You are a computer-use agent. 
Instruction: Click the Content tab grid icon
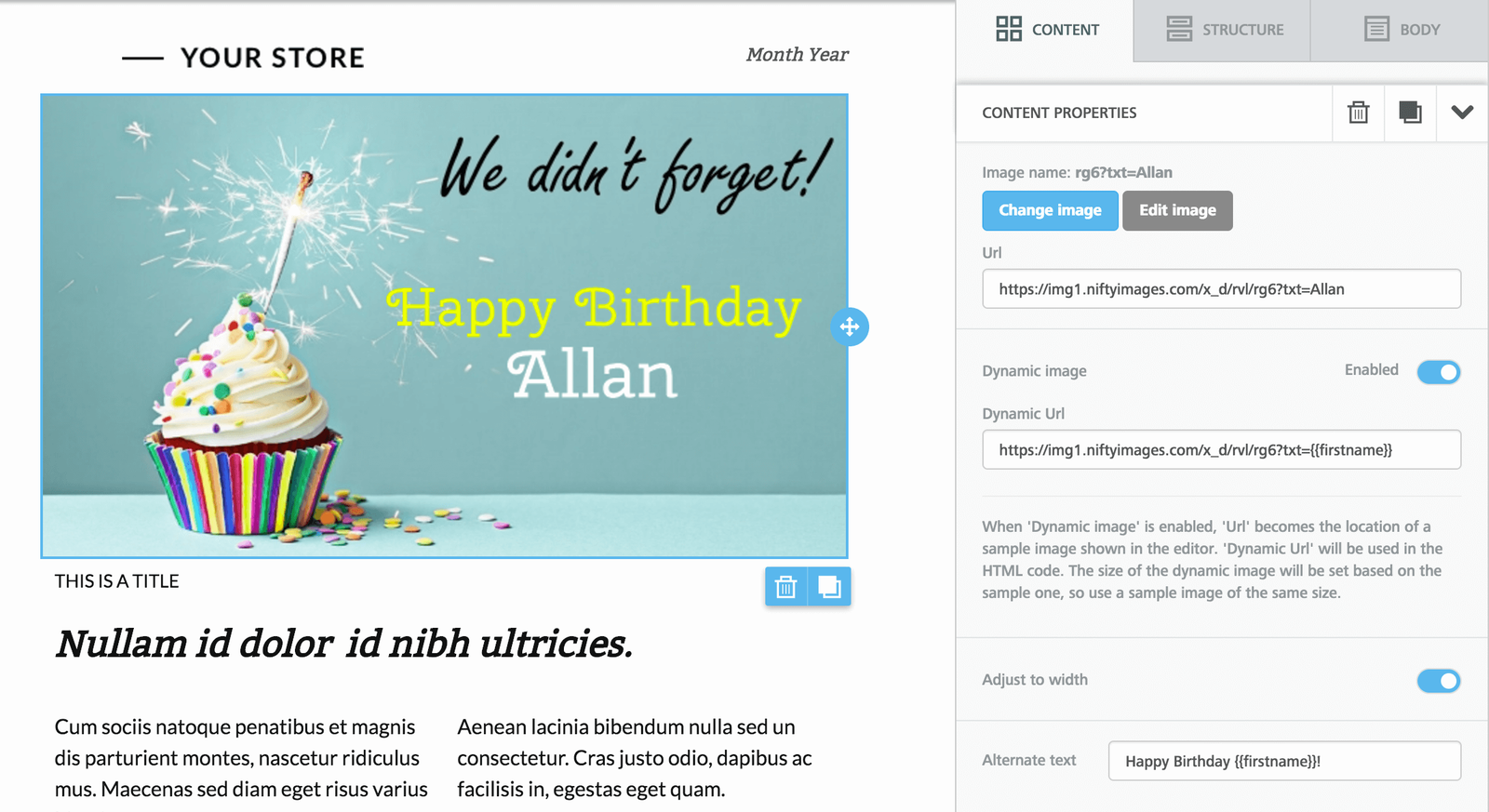[x=1009, y=29]
